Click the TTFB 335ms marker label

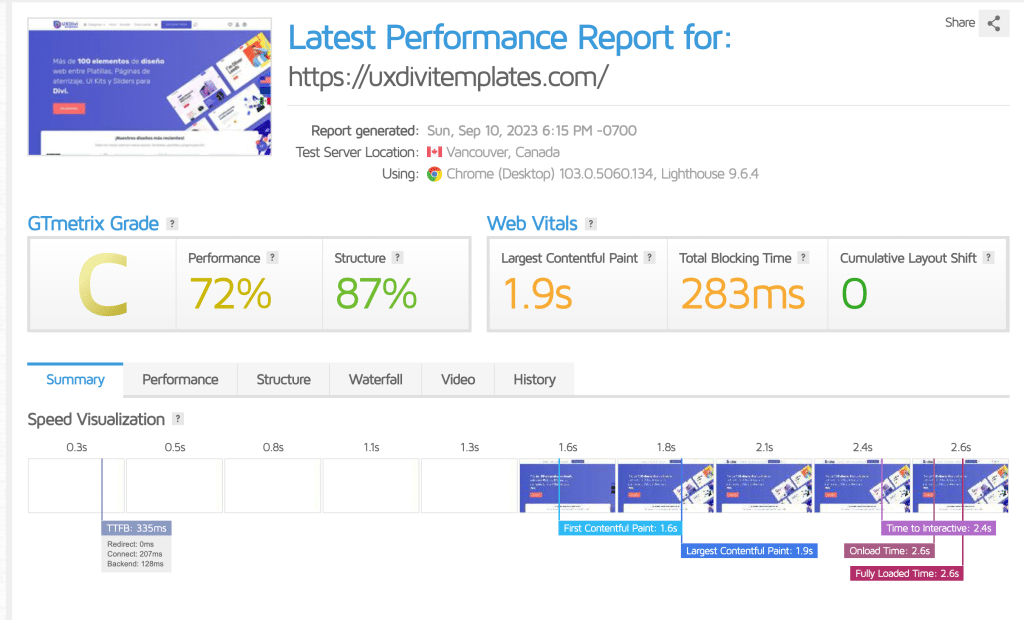(136, 528)
